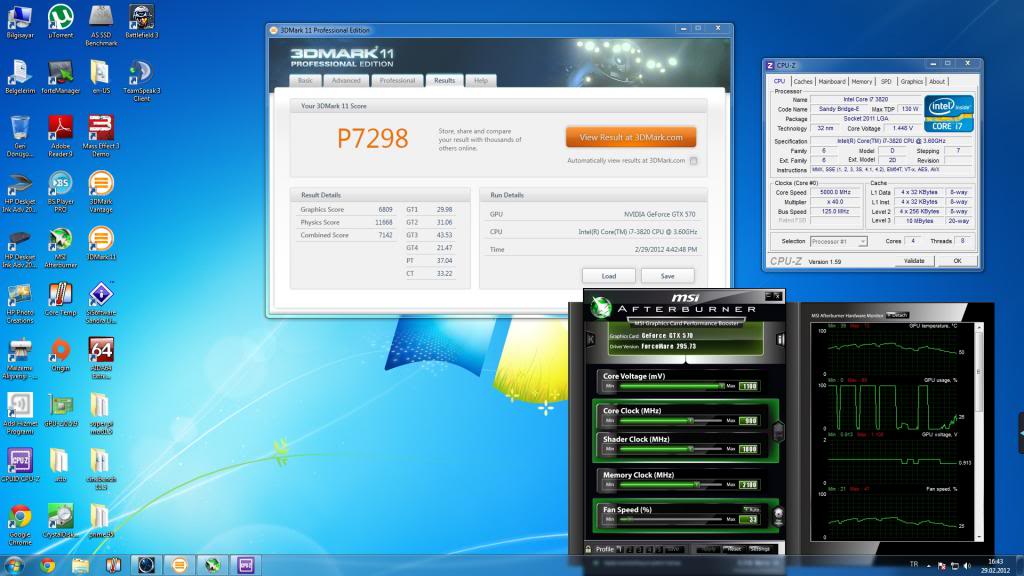1024x576 pixels.
Task: Click the Afterburner 'K' Kombustor side button
Action: (590, 339)
